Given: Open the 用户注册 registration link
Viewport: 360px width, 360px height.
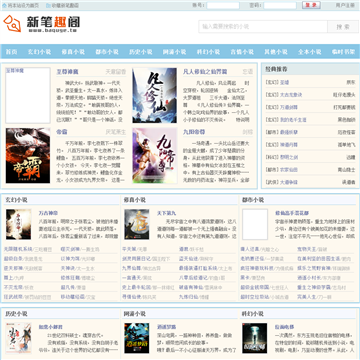Looking at the screenshot, I should pyautogui.click(x=345, y=5).
